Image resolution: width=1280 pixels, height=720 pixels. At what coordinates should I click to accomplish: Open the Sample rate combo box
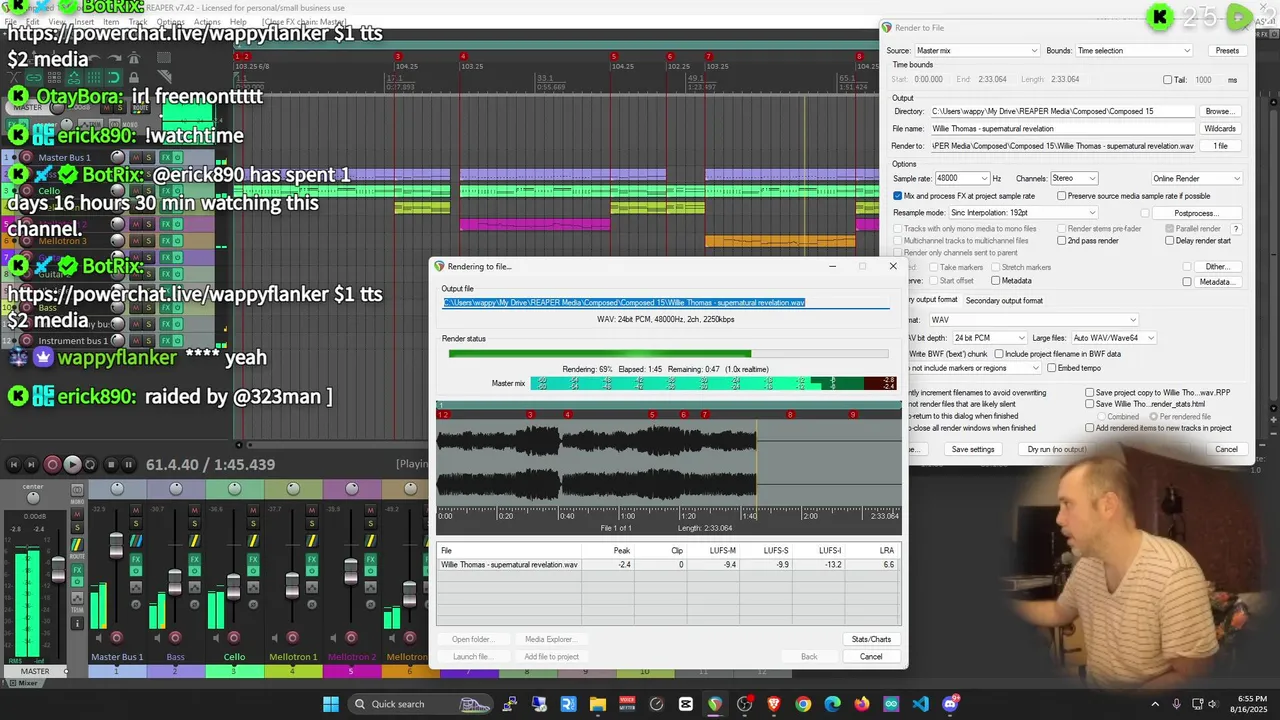(x=962, y=178)
